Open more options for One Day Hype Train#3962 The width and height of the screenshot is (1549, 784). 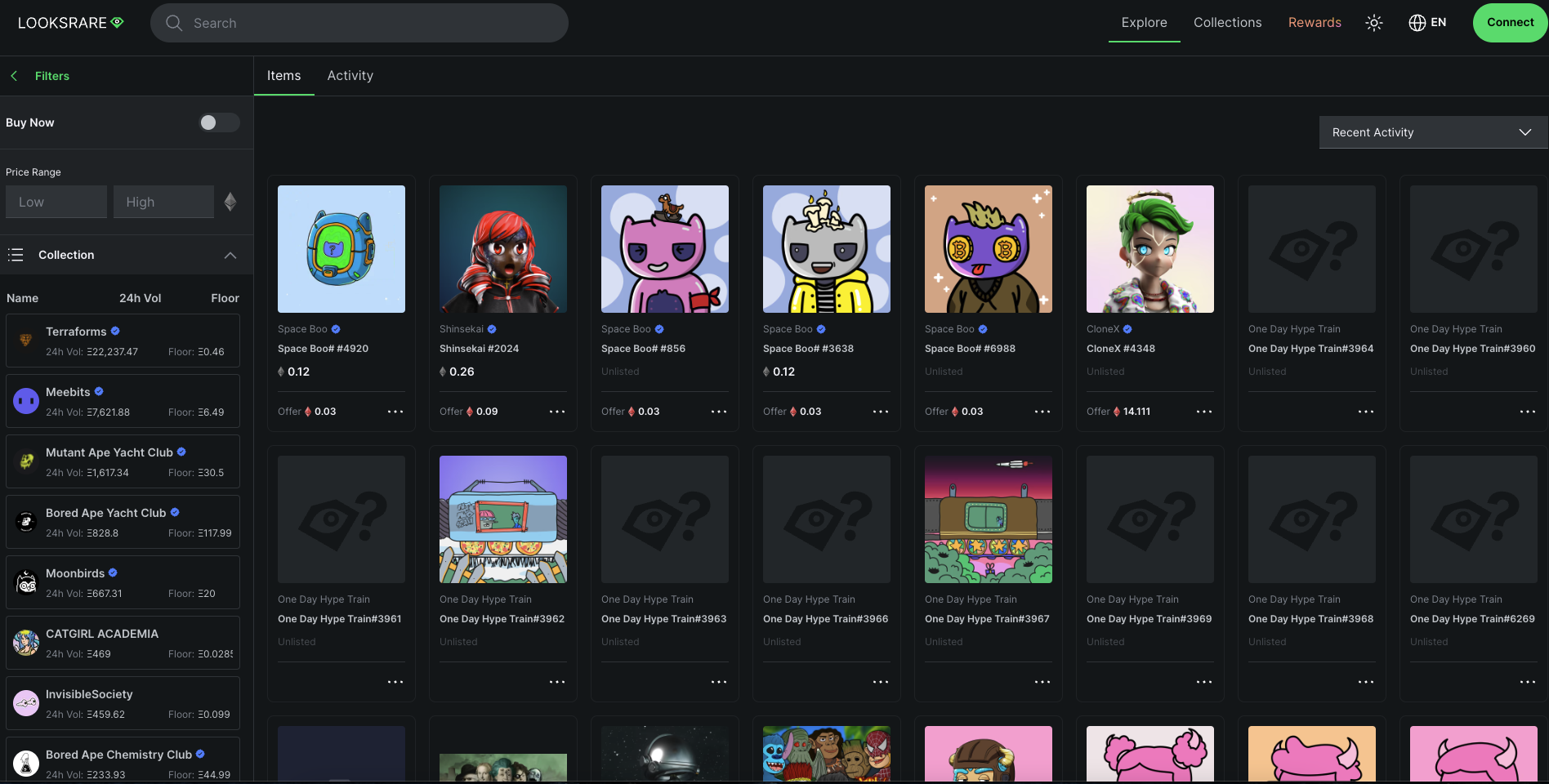[557, 682]
